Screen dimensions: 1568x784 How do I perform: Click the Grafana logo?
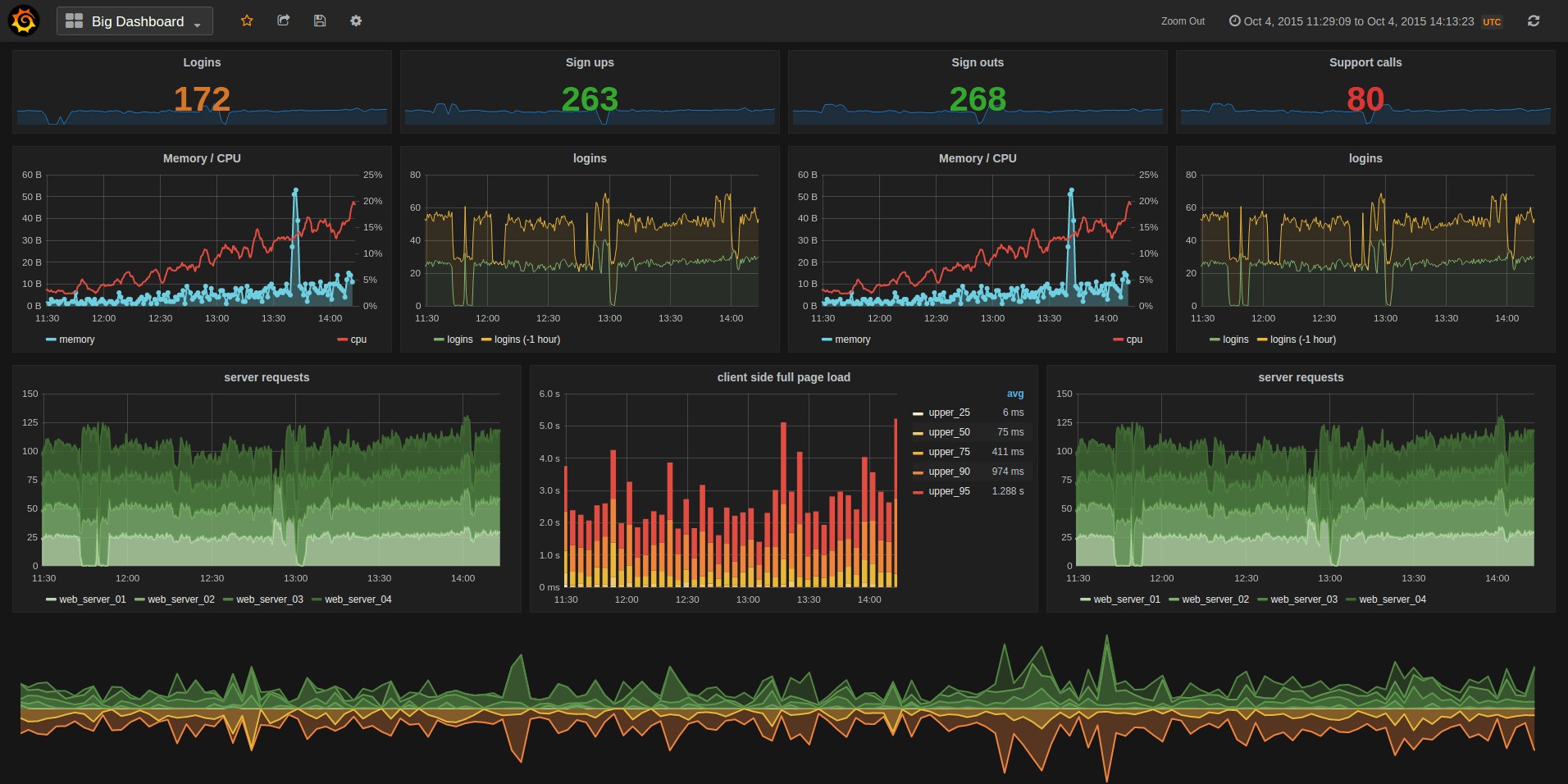22,21
